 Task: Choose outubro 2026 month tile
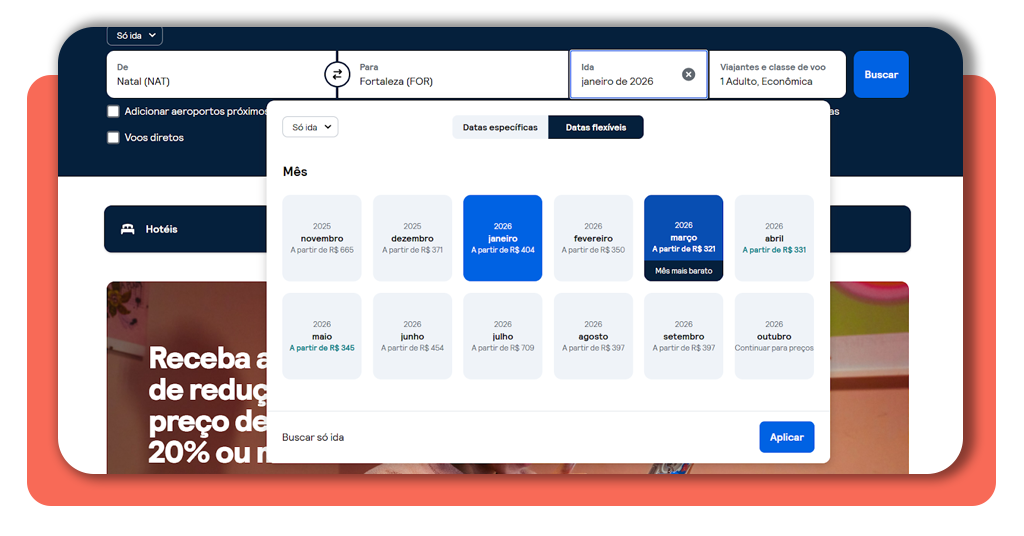(x=774, y=335)
